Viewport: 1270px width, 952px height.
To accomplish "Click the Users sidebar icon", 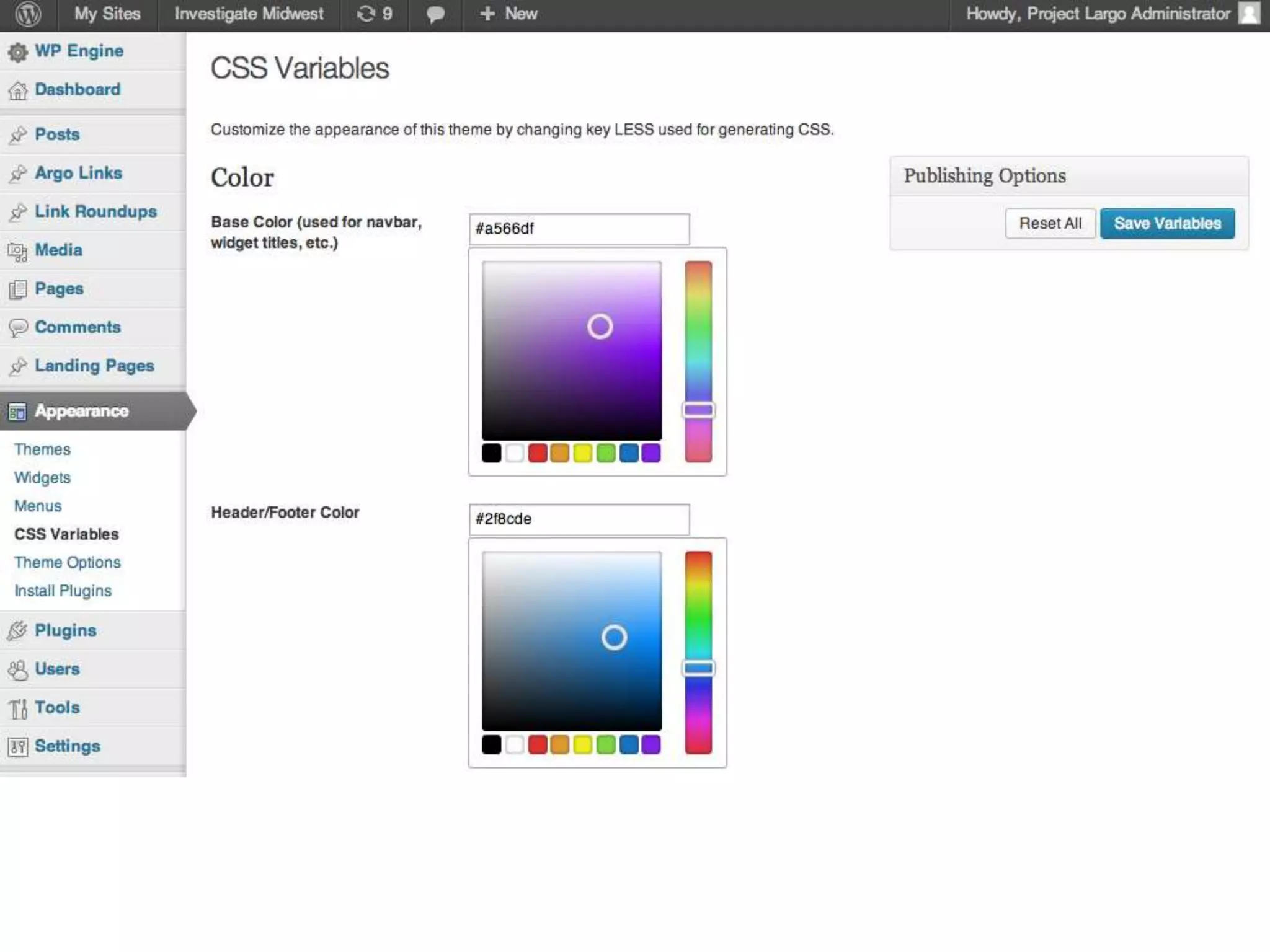I will [18, 670].
